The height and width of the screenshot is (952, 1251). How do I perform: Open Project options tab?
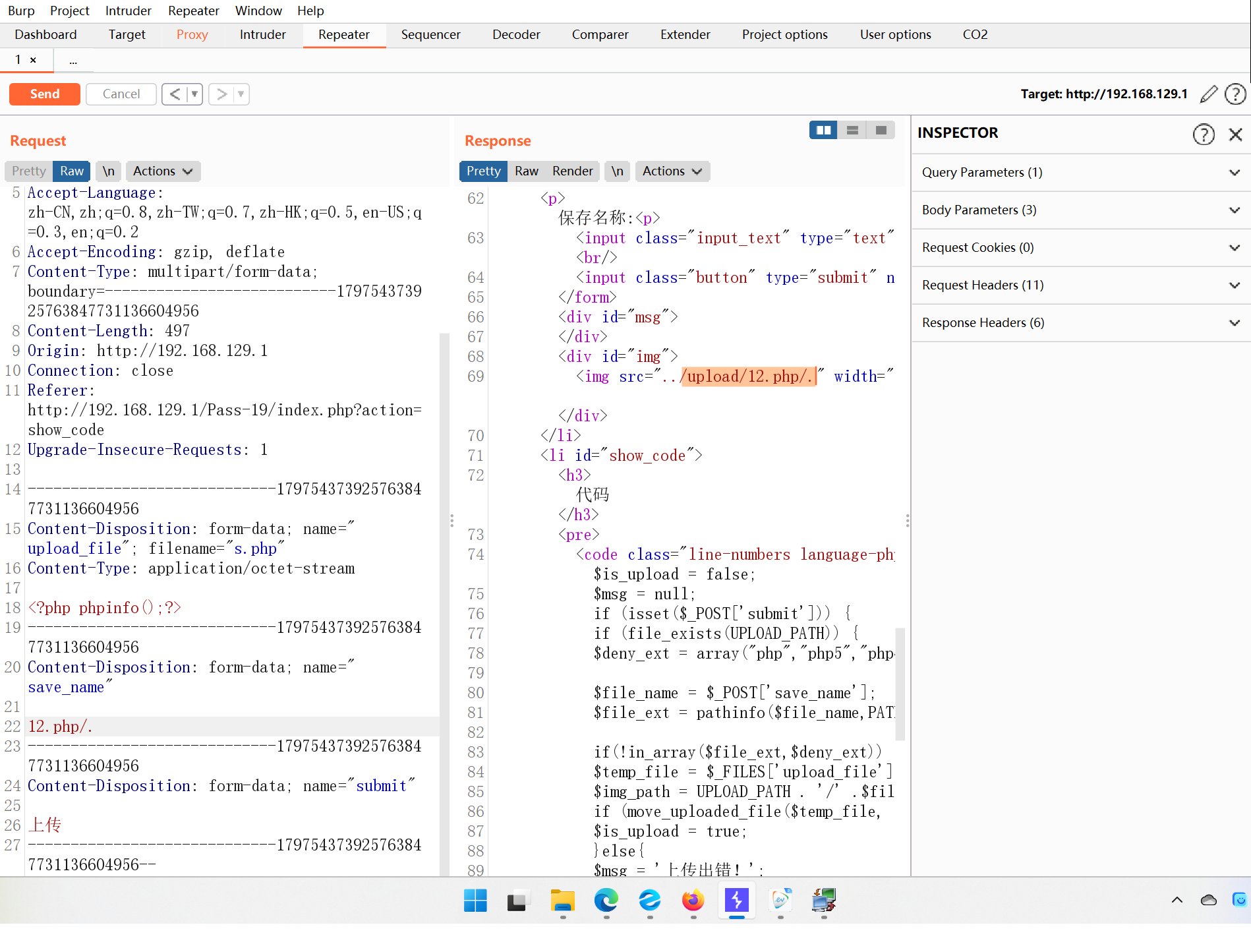(x=784, y=35)
